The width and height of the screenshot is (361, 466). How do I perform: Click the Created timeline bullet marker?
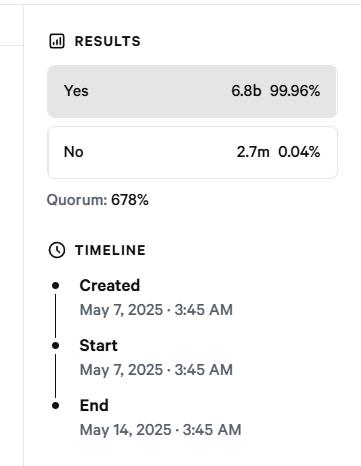[x=56, y=286]
